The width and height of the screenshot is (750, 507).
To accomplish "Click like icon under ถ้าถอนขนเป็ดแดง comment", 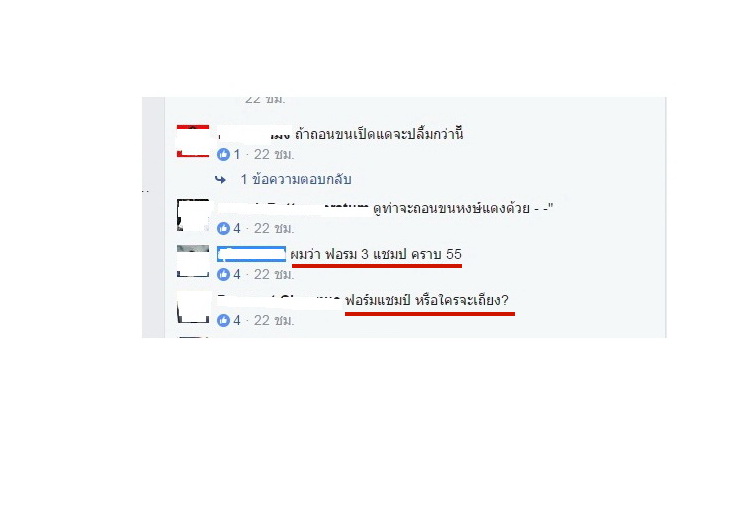I will pos(223,154).
